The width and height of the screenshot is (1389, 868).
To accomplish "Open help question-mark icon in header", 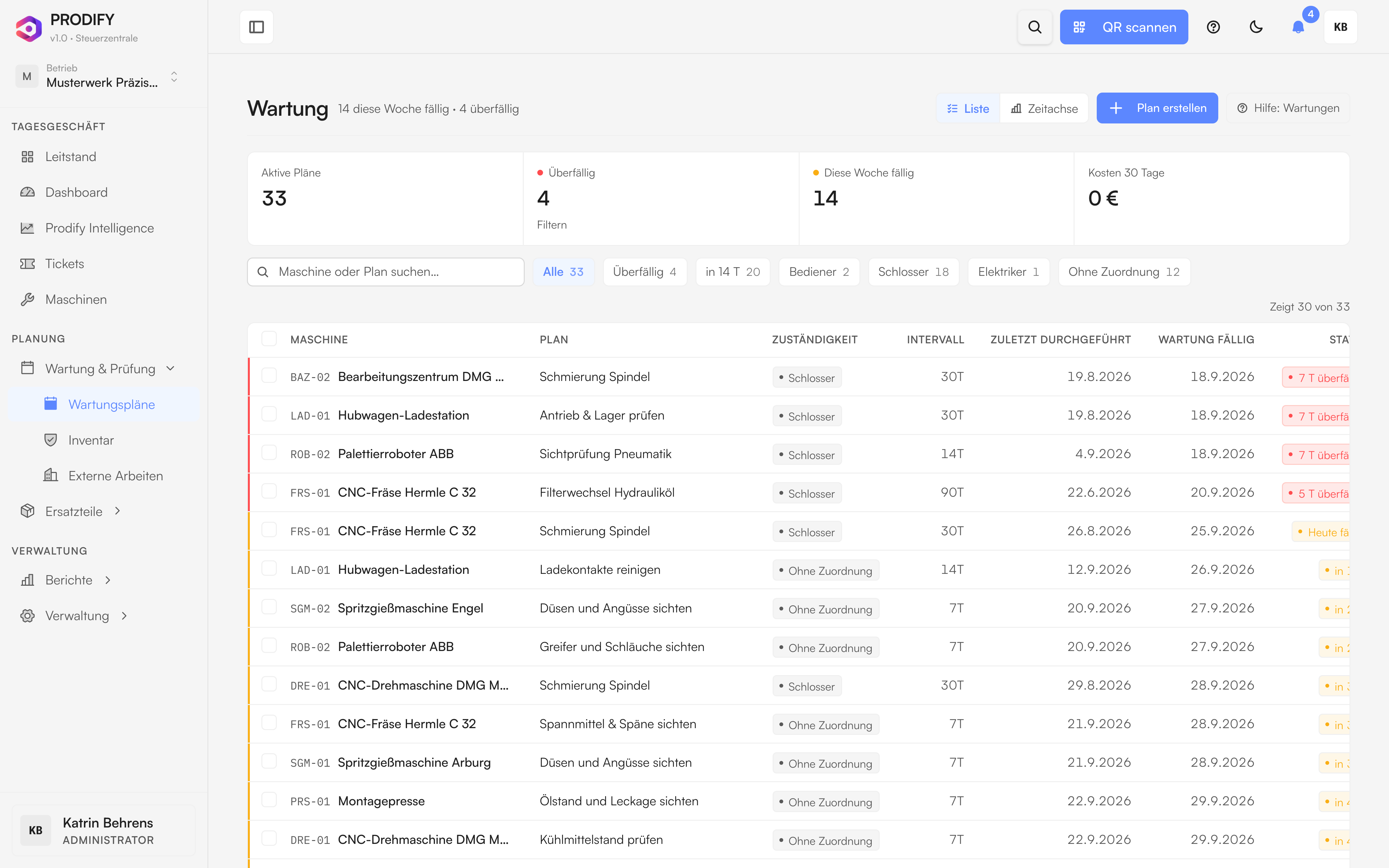I will (1213, 27).
